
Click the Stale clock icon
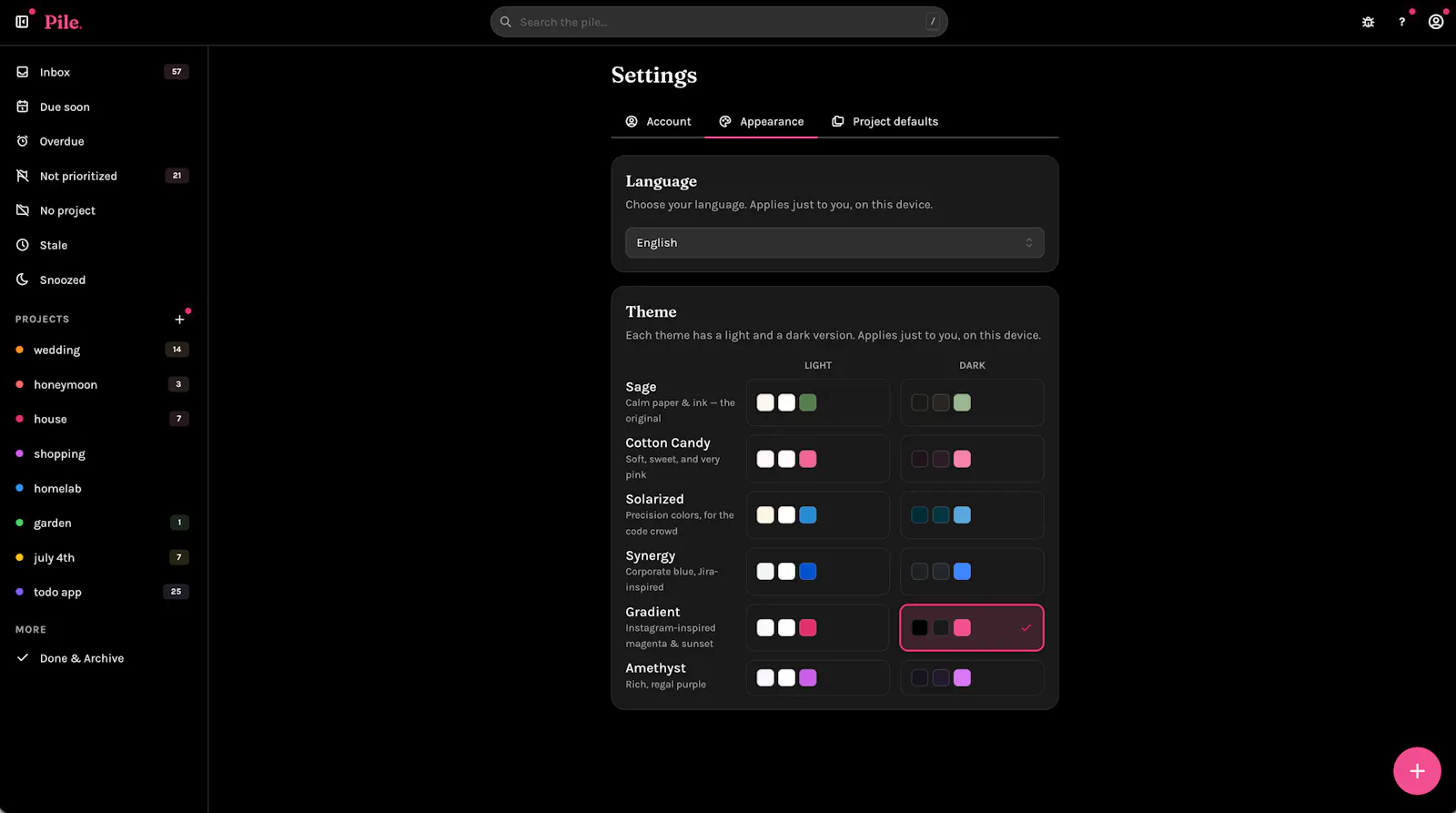(x=23, y=245)
